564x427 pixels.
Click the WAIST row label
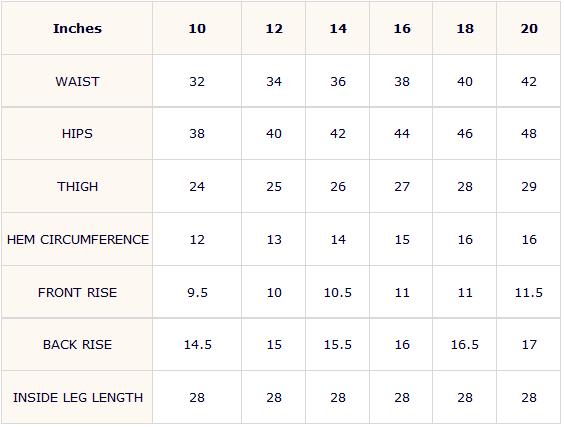77,82
